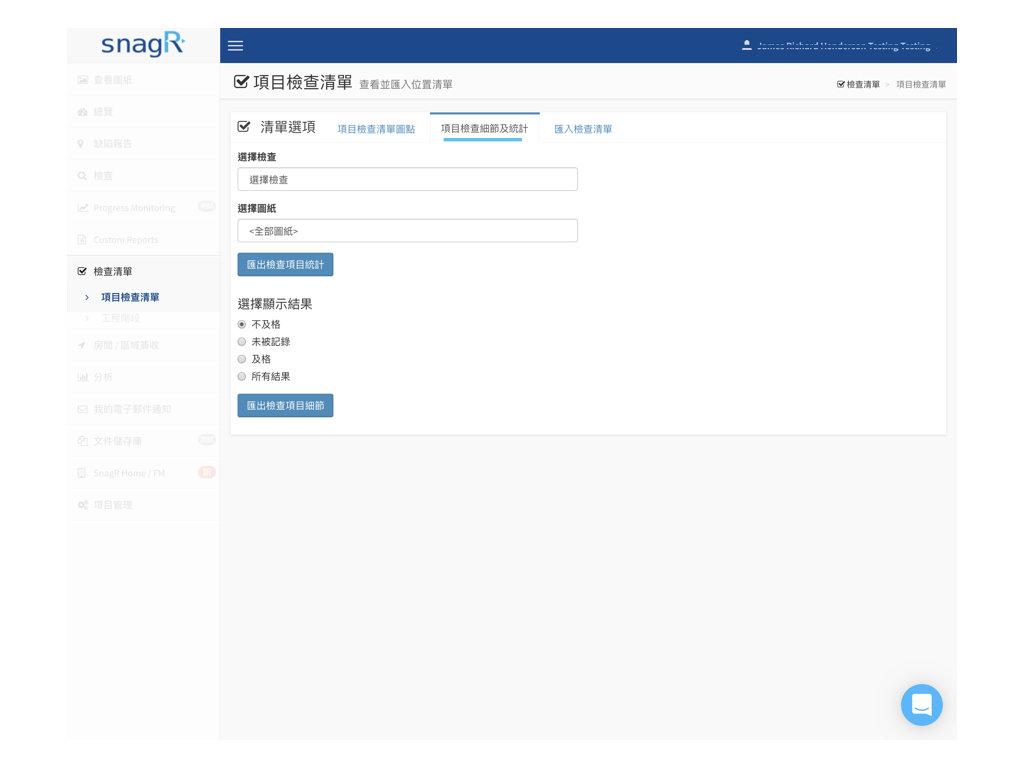The height and width of the screenshot is (768, 1024).
Task: Click the check icon beside 清單選項
Action: pos(244,127)
